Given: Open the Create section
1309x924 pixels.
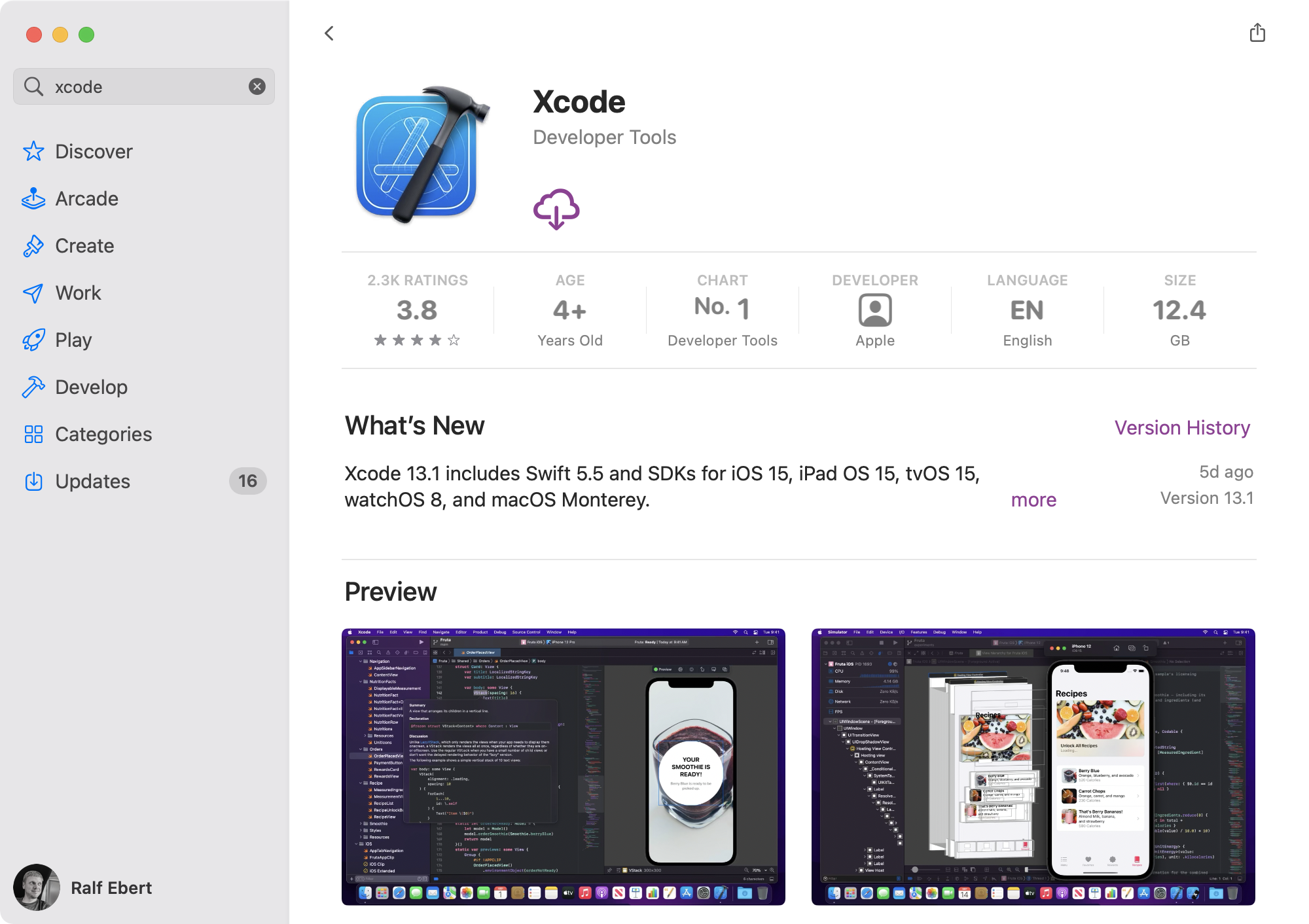Looking at the screenshot, I should [x=84, y=245].
